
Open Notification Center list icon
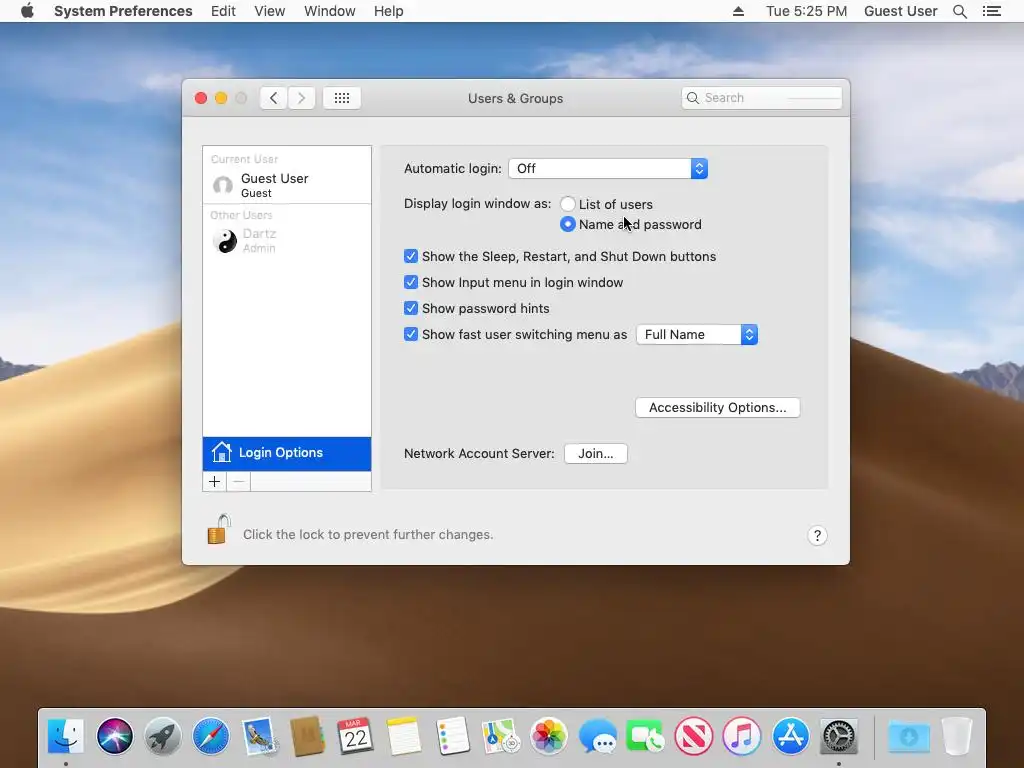coord(991,11)
